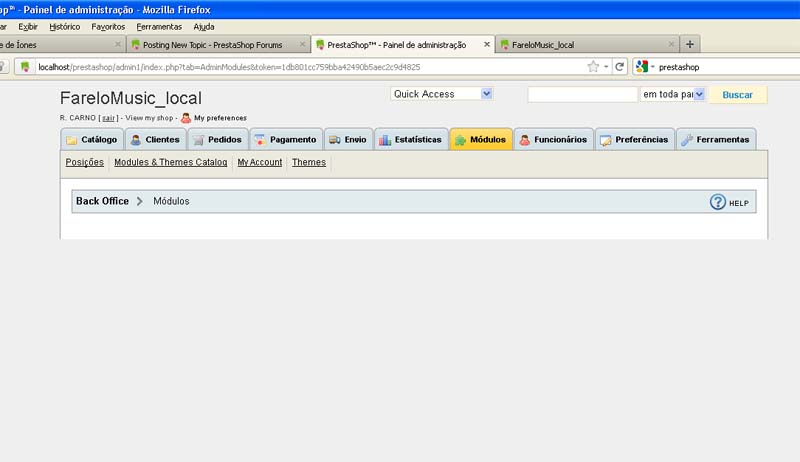The image size is (800, 462).
Task: Open the address bar history dropdown arrow
Action: tap(606, 67)
